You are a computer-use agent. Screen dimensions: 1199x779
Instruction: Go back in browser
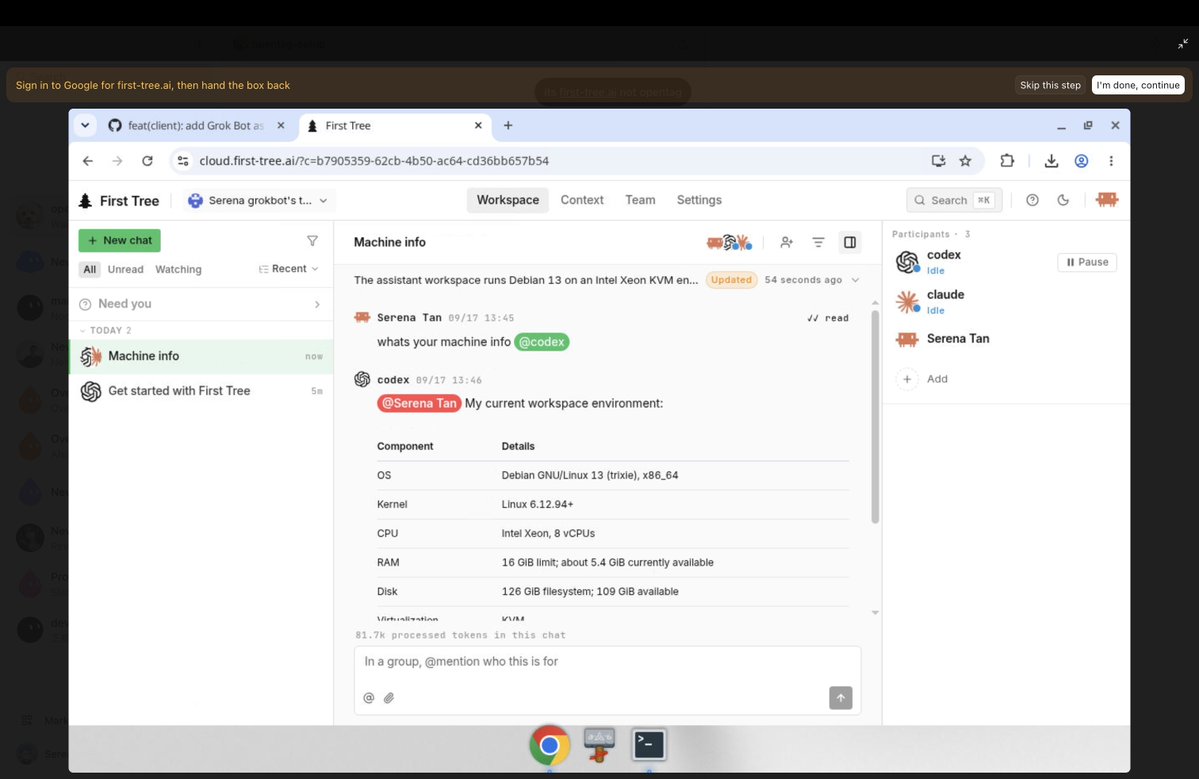(88, 161)
